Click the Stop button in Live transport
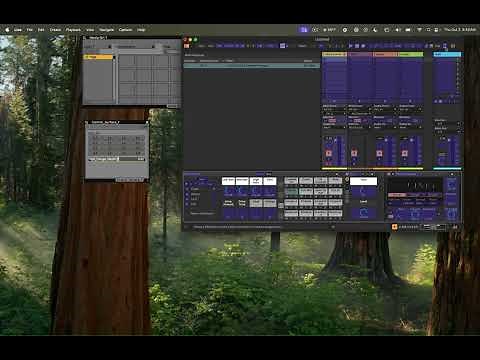Viewport: 480px width, 360px height. [x=357, y=46]
